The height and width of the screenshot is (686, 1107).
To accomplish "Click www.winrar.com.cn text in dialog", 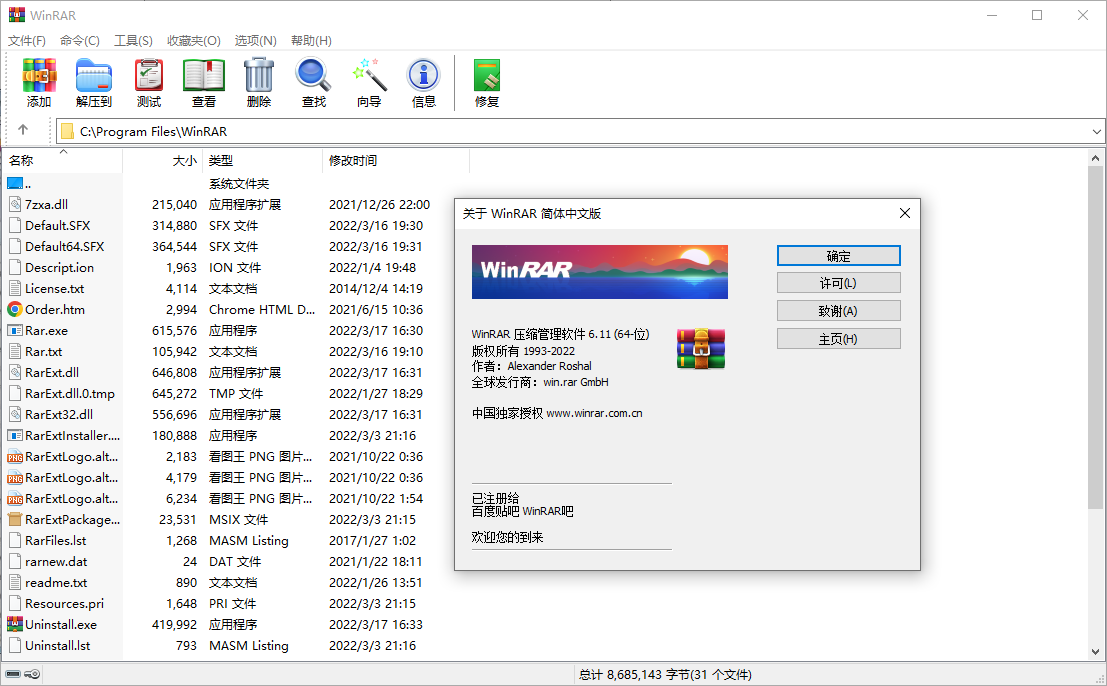I will tap(594, 414).
